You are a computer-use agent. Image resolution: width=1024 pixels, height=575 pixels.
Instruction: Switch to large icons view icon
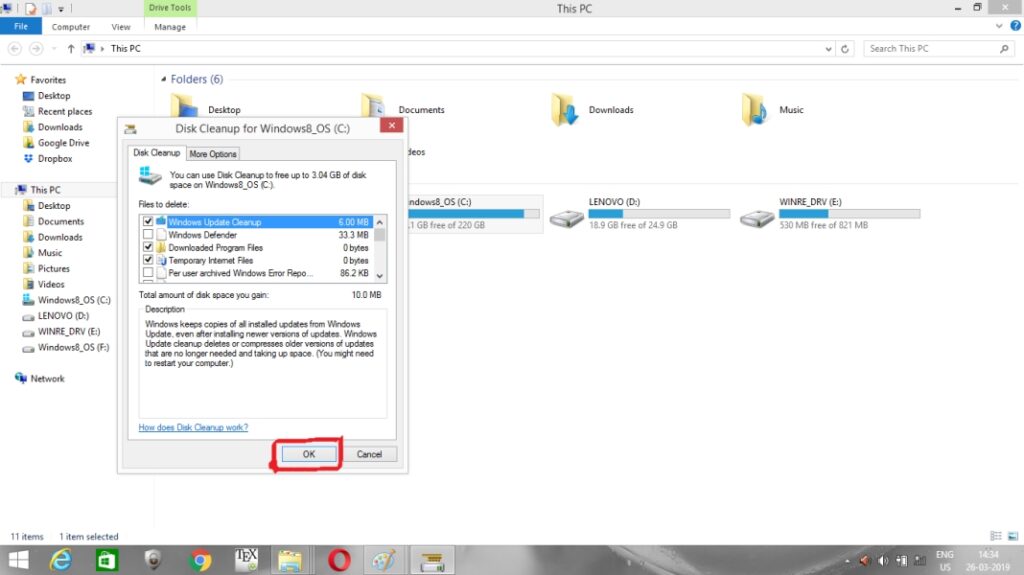(x=1012, y=536)
